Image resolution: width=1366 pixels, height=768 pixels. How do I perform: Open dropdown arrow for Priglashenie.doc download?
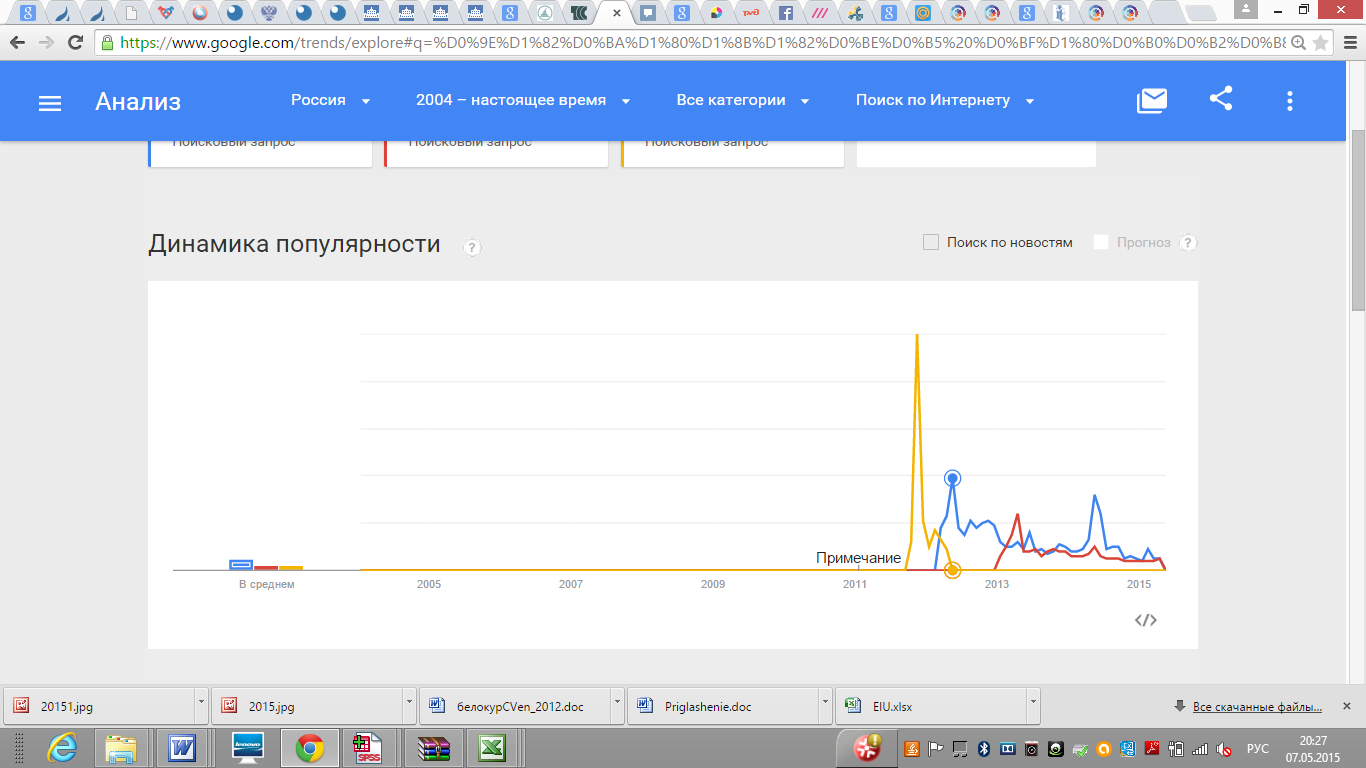[x=825, y=705]
